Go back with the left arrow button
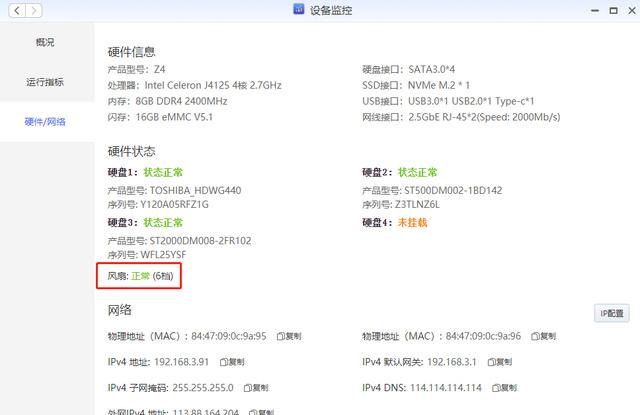 pyautogui.click(x=17, y=11)
